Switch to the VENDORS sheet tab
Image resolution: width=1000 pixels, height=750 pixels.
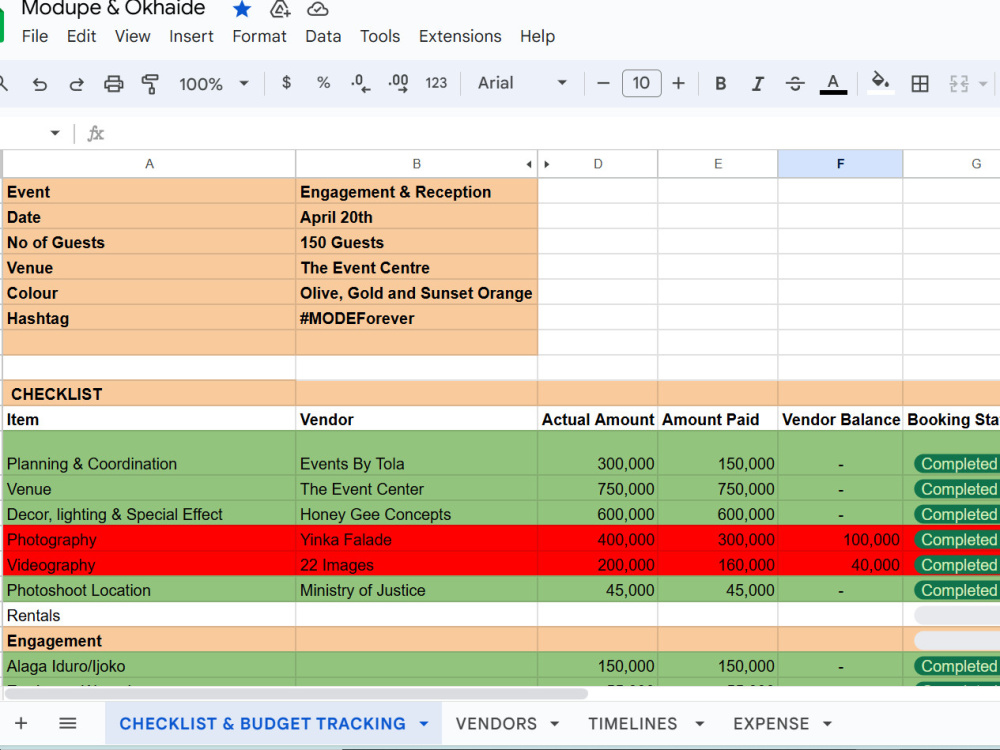[496, 723]
